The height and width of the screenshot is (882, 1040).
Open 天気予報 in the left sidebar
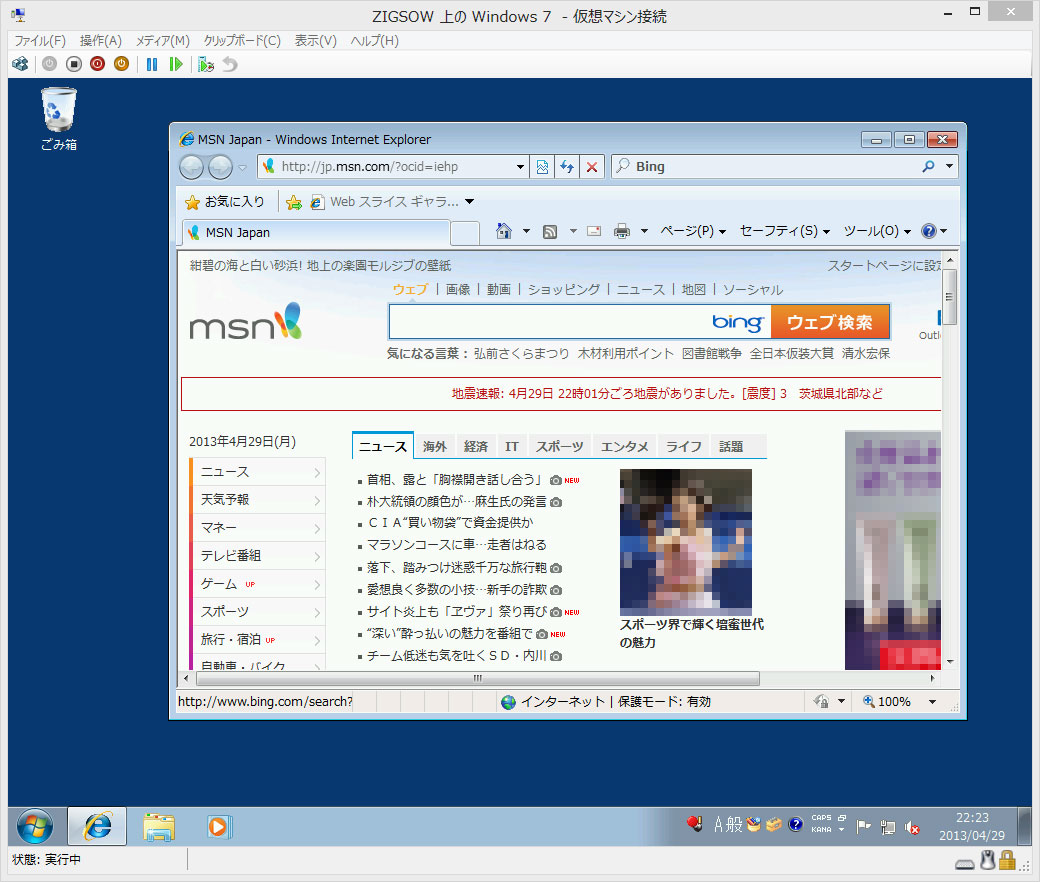257,499
